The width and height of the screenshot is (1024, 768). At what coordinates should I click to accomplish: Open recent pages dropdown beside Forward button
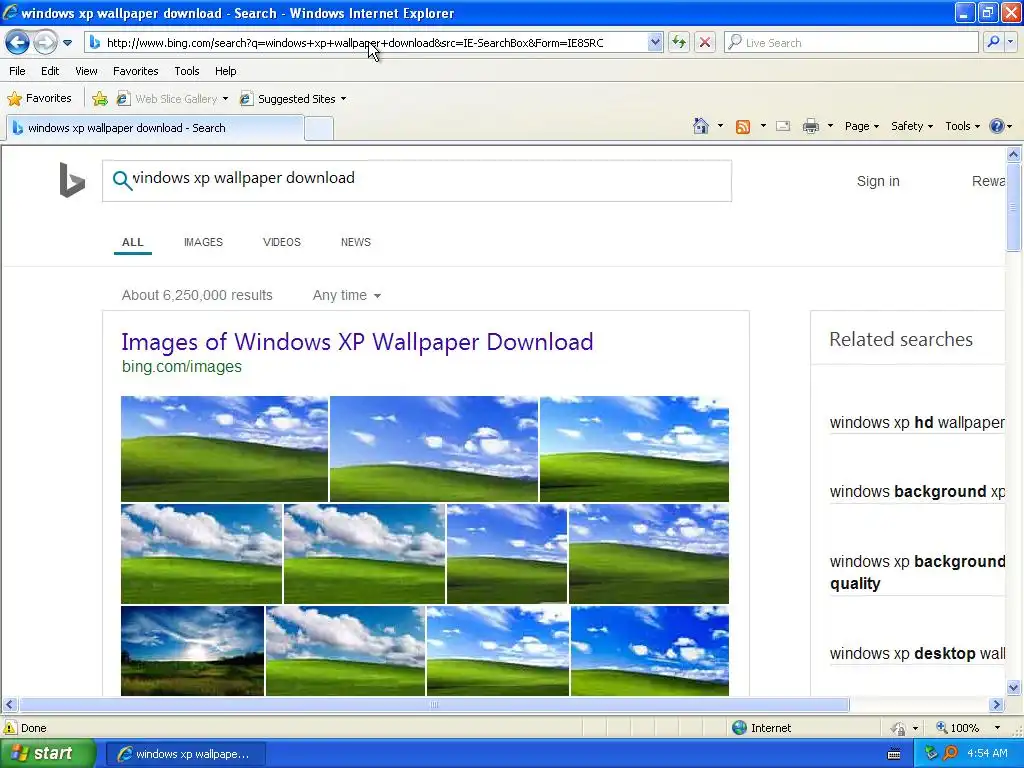point(67,43)
